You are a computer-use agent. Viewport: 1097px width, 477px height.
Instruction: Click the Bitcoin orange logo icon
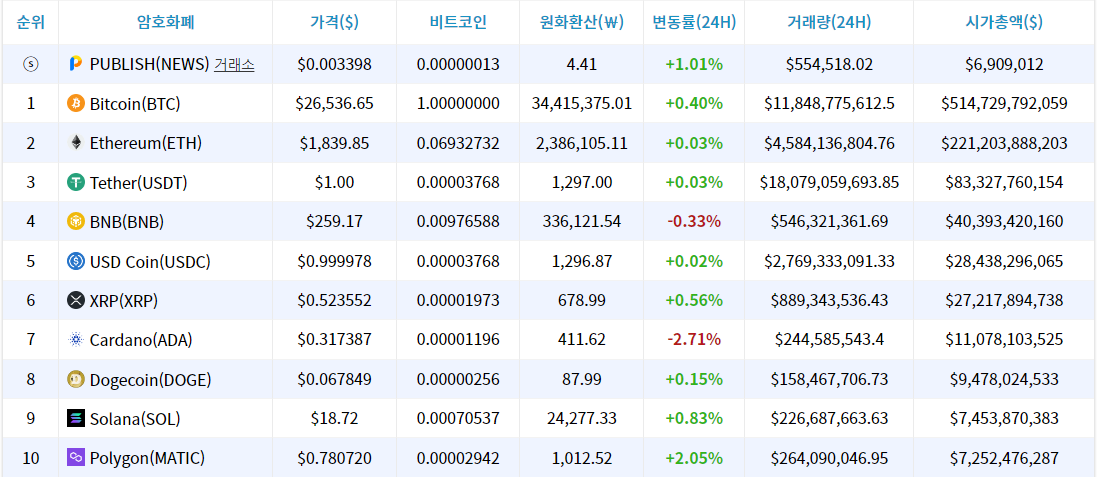(76, 103)
